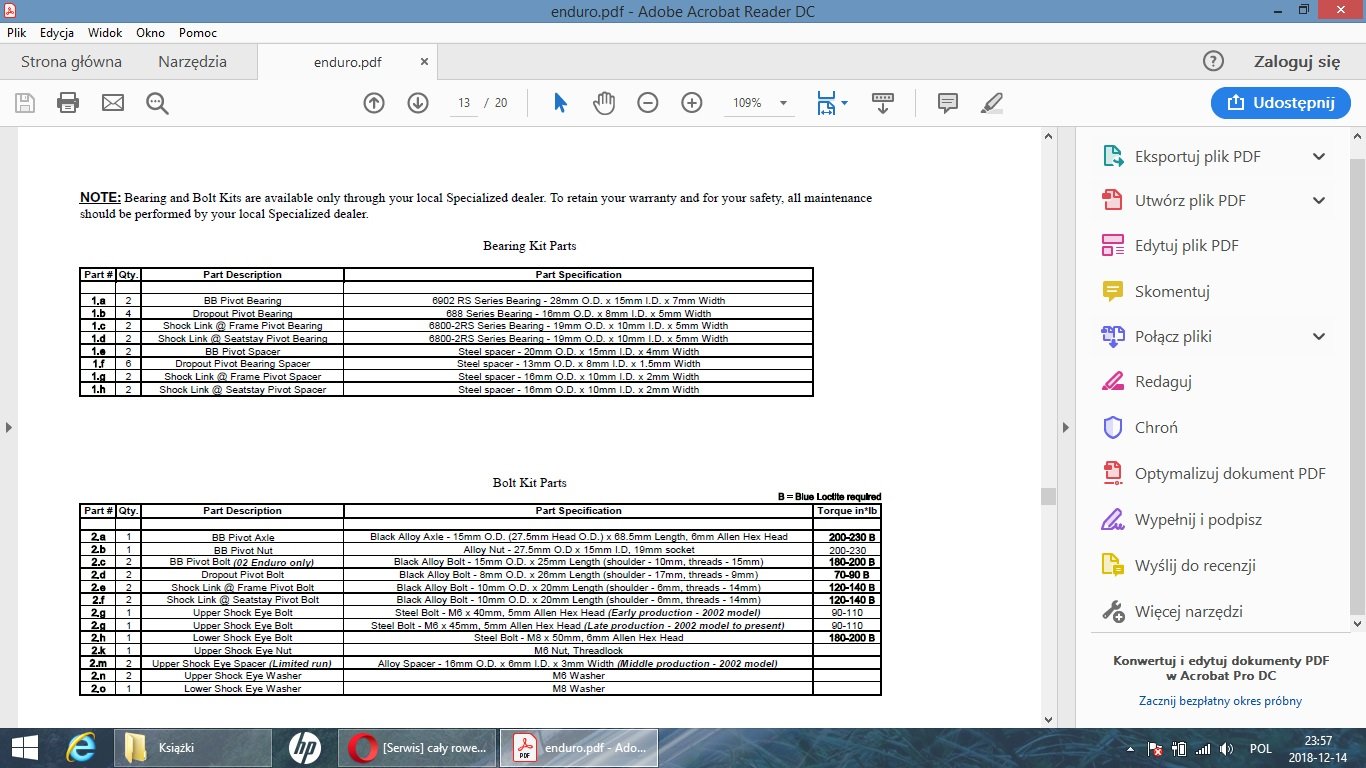Click the document vertical scrollbar thumb
Image resolution: width=1366 pixels, height=768 pixels.
[1048, 496]
